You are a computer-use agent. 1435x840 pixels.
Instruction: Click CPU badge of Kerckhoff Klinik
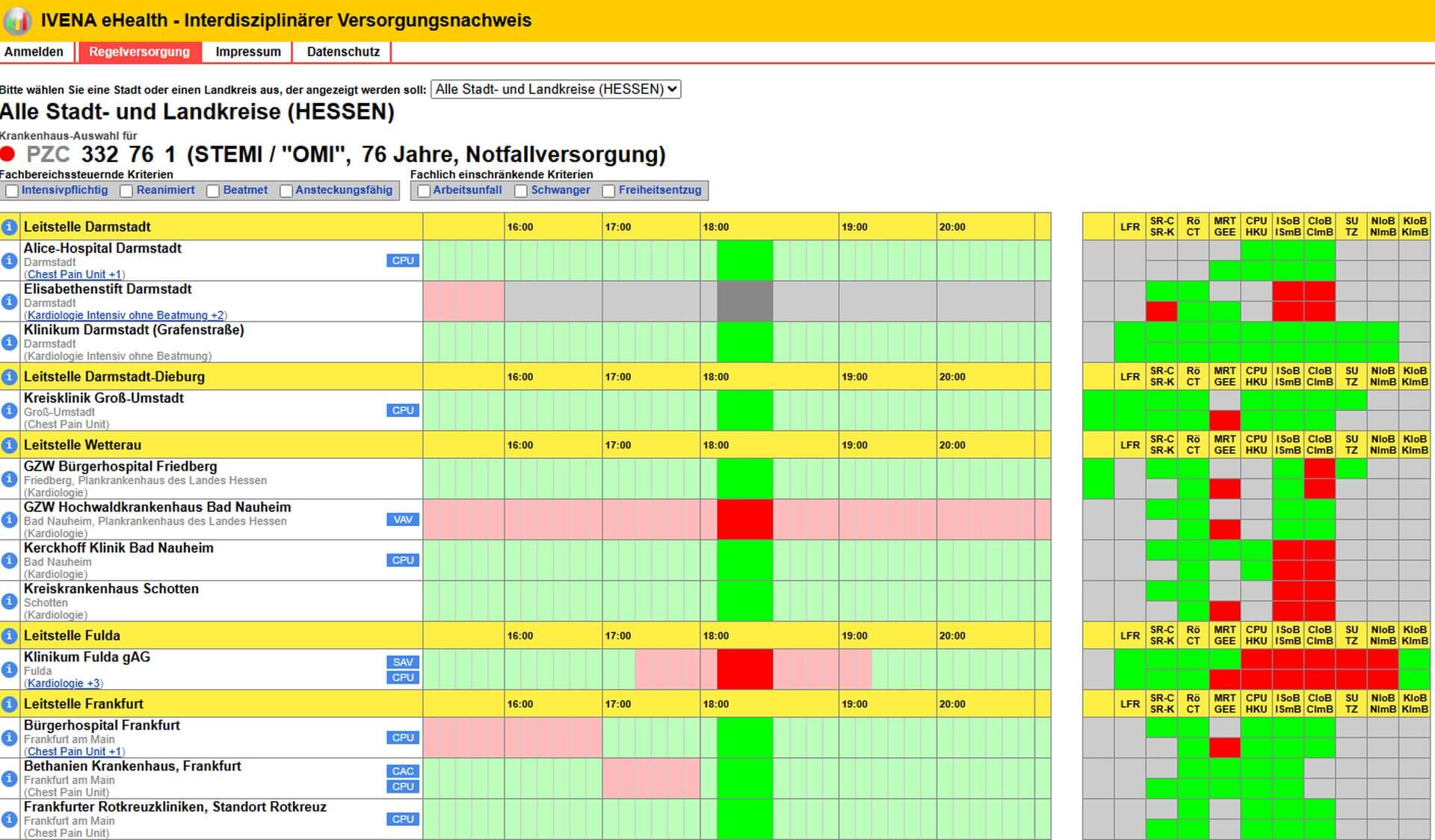click(403, 560)
